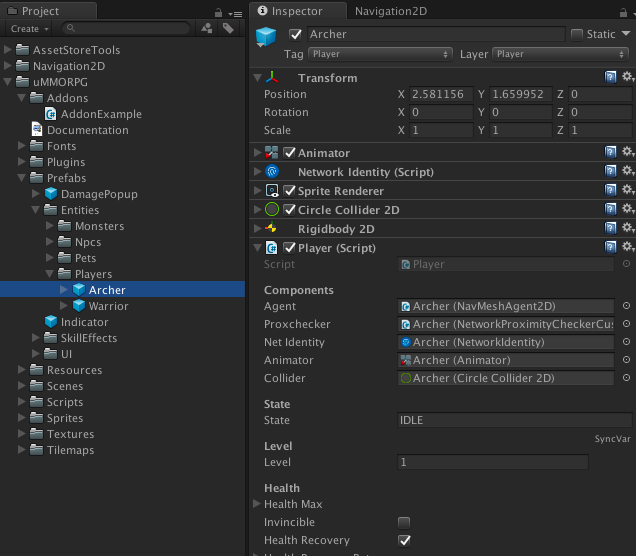636x556 pixels.
Task: Click the Level value field
Action: coord(493,462)
